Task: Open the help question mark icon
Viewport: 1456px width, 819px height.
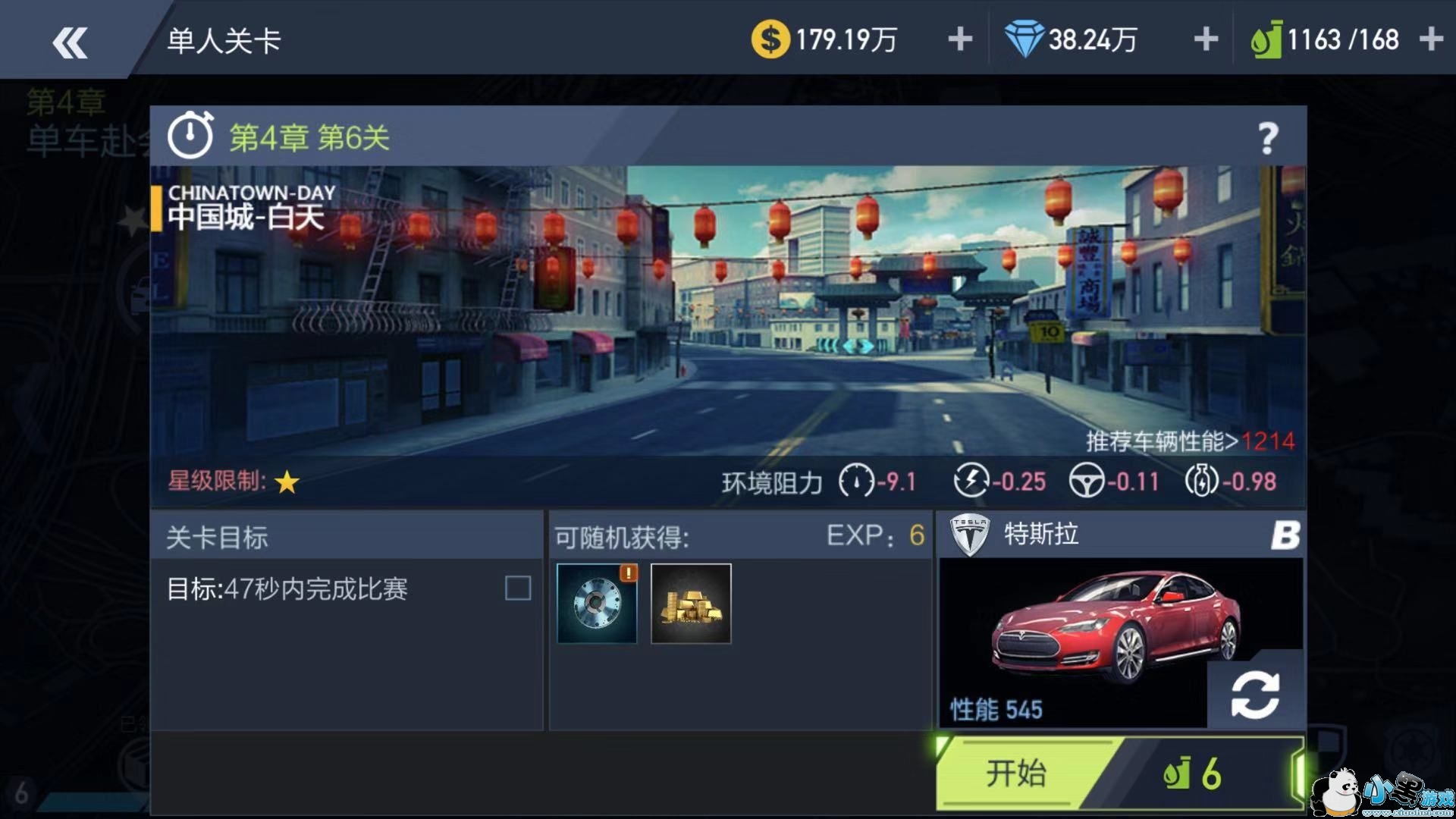Action: 1268,139
